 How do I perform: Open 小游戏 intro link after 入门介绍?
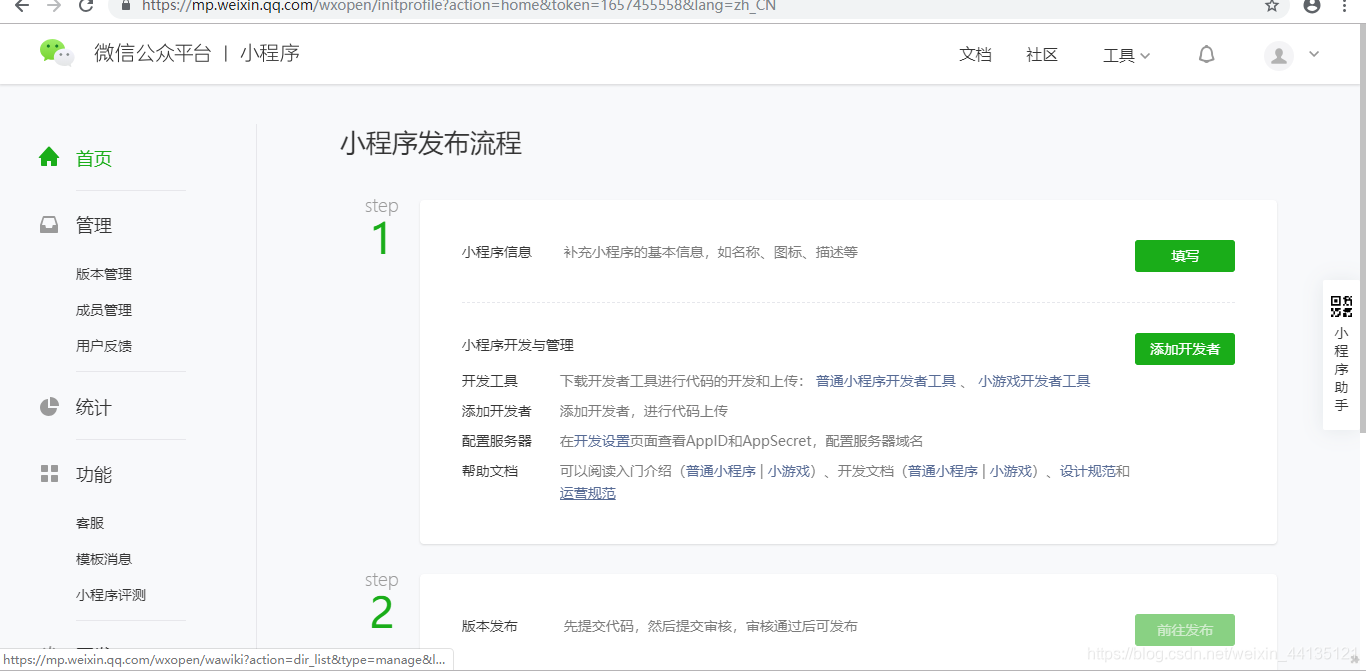click(789, 471)
